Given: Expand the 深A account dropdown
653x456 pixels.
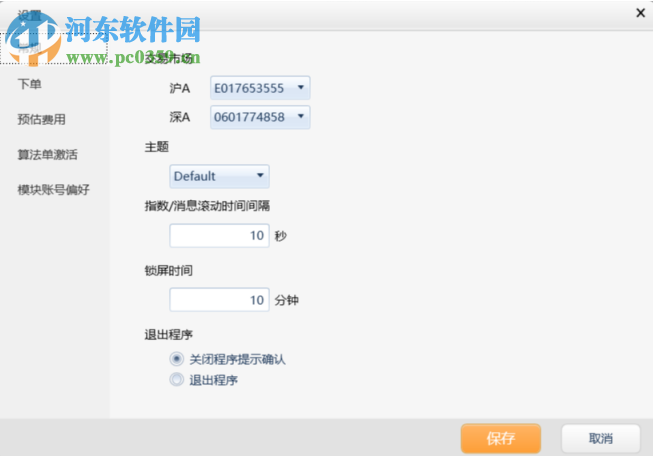Looking at the screenshot, I should coord(260,117).
